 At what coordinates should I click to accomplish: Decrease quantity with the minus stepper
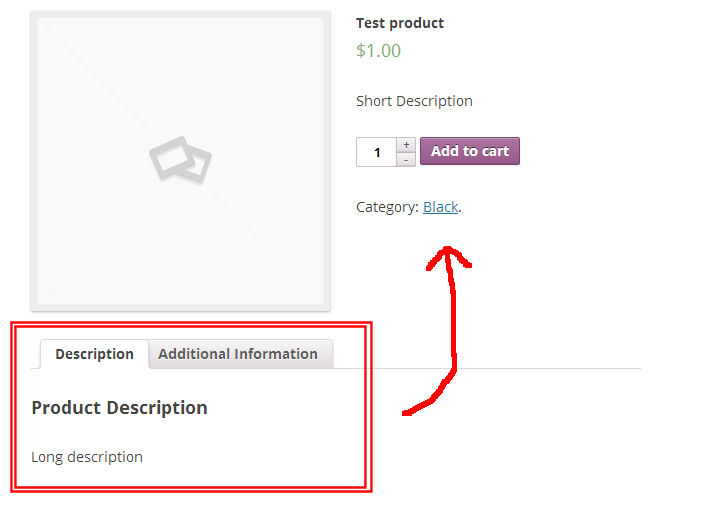406,160
